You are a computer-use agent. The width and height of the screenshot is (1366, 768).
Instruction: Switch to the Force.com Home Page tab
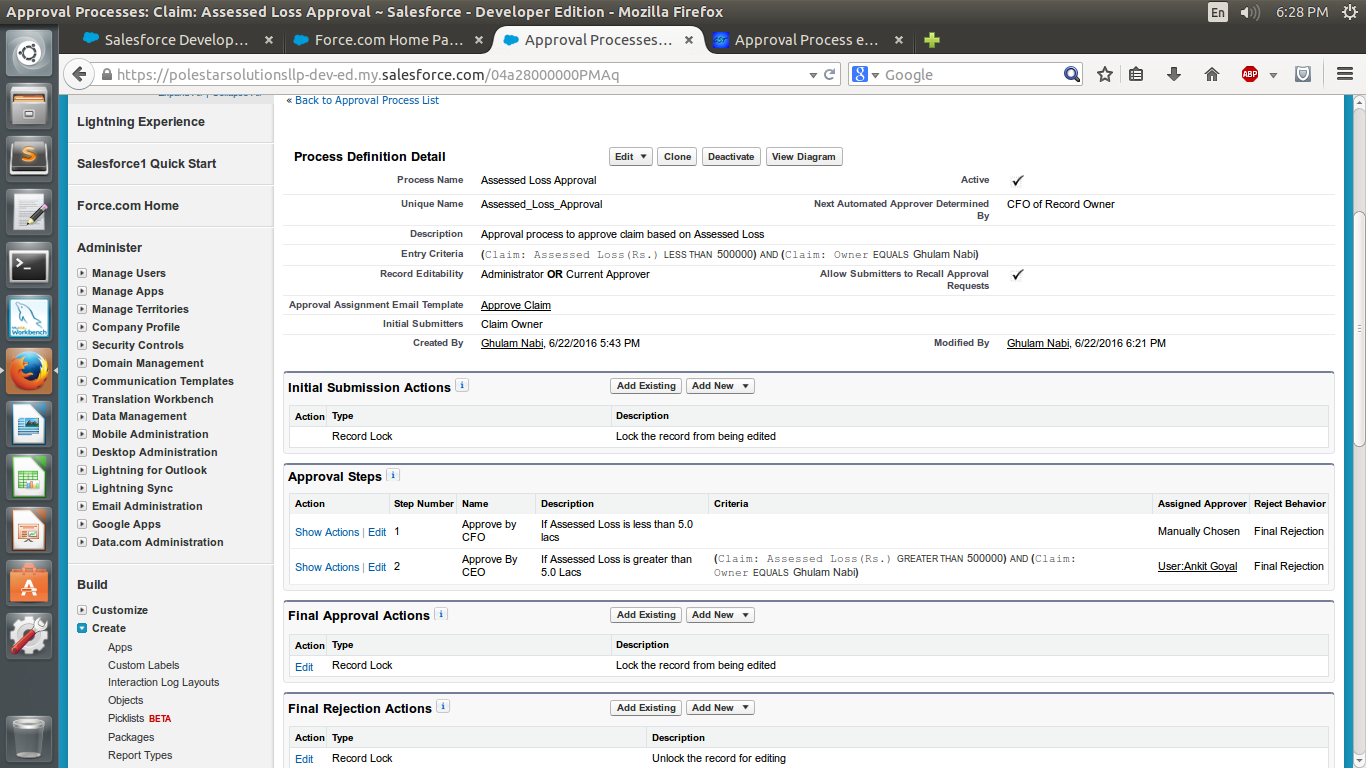[388, 40]
